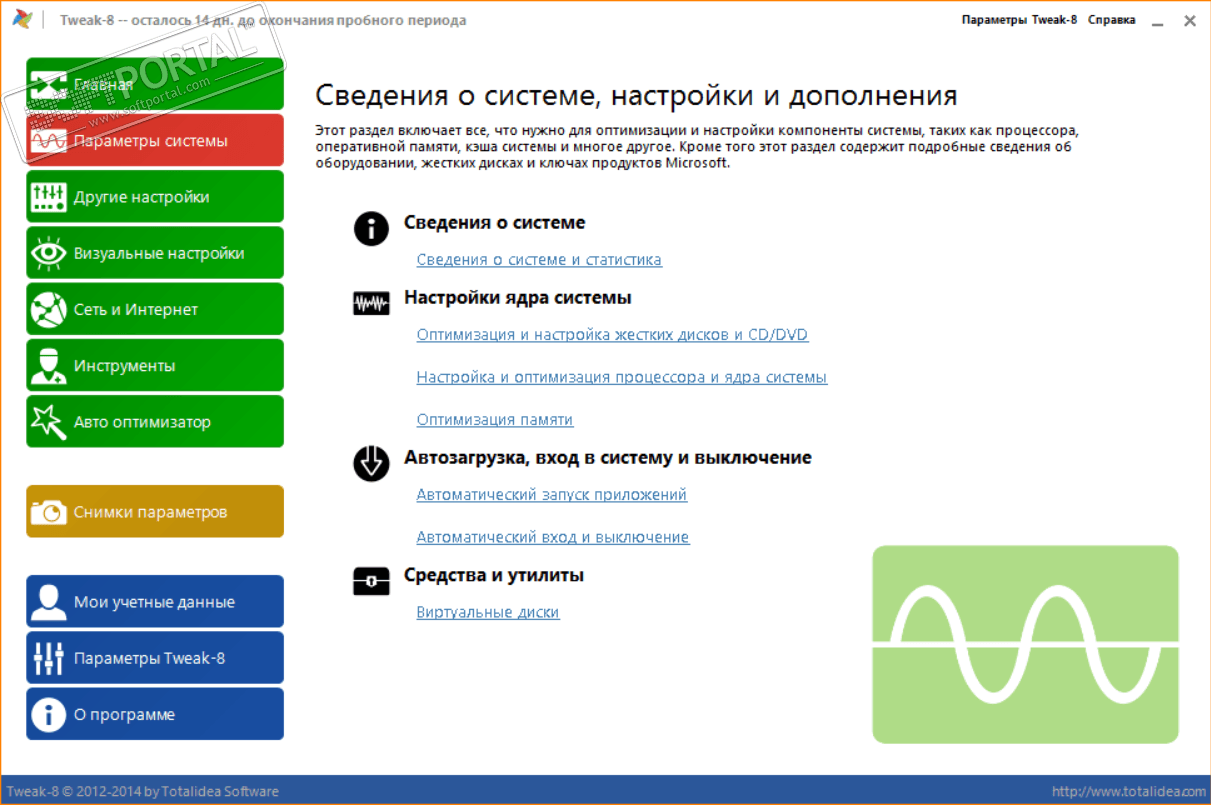Close the Tweak-8 window

pyautogui.click(x=1190, y=20)
